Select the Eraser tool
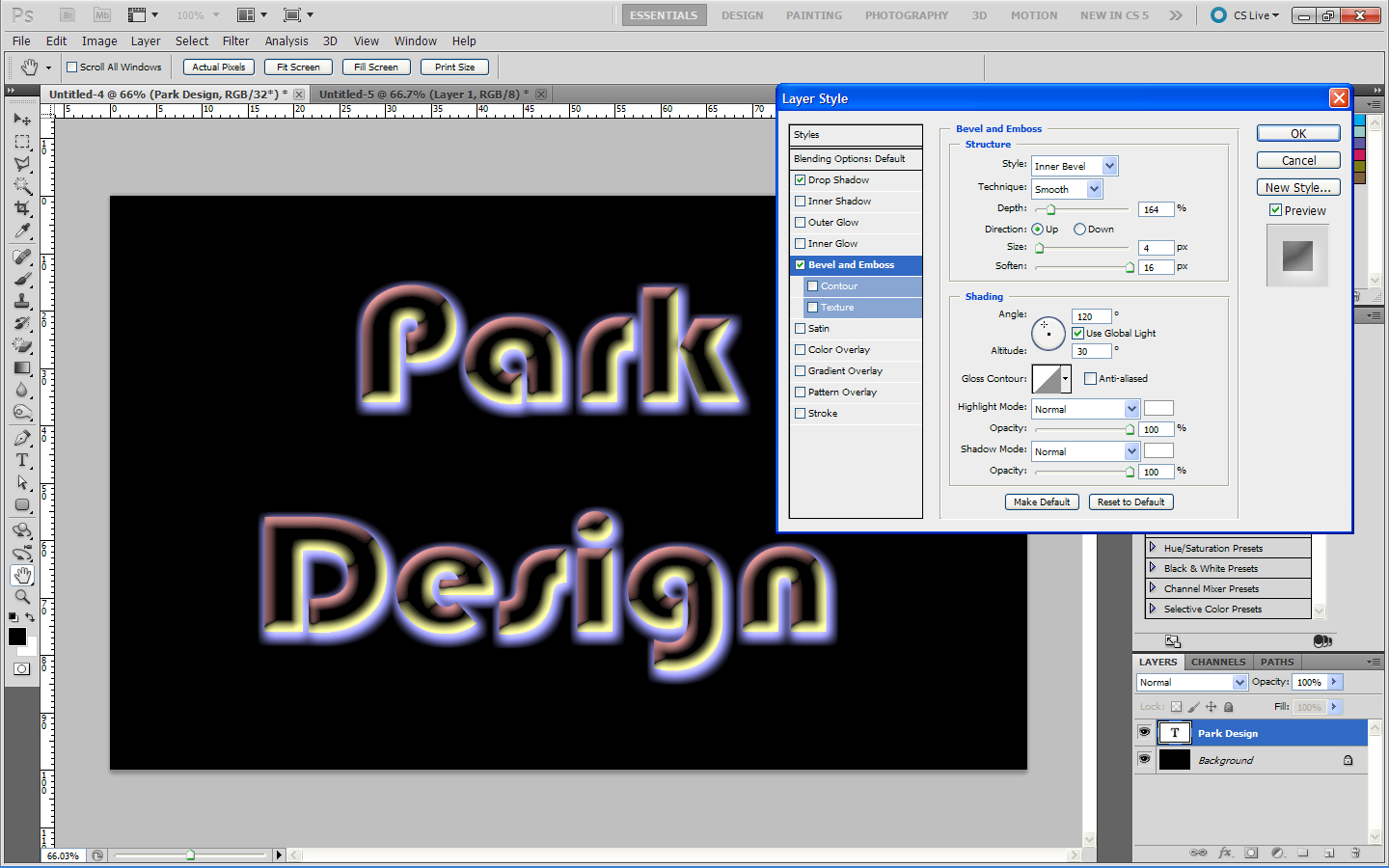The image size is (1389, 868). coord(22,345)
